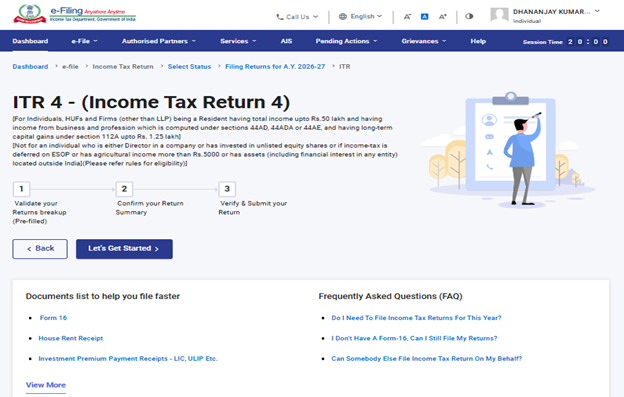Viewport: 624px width, 397px height.
Task: Click the Dashboard breadcrumb link
Action: 30,66
